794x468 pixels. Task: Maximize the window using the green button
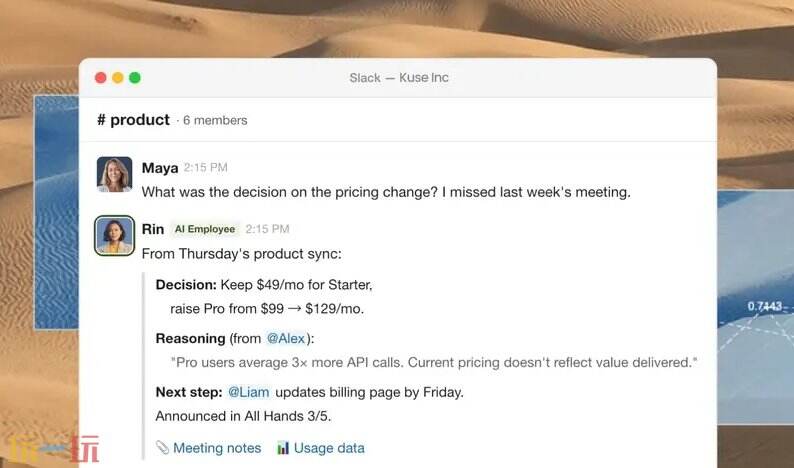(135, 78)
